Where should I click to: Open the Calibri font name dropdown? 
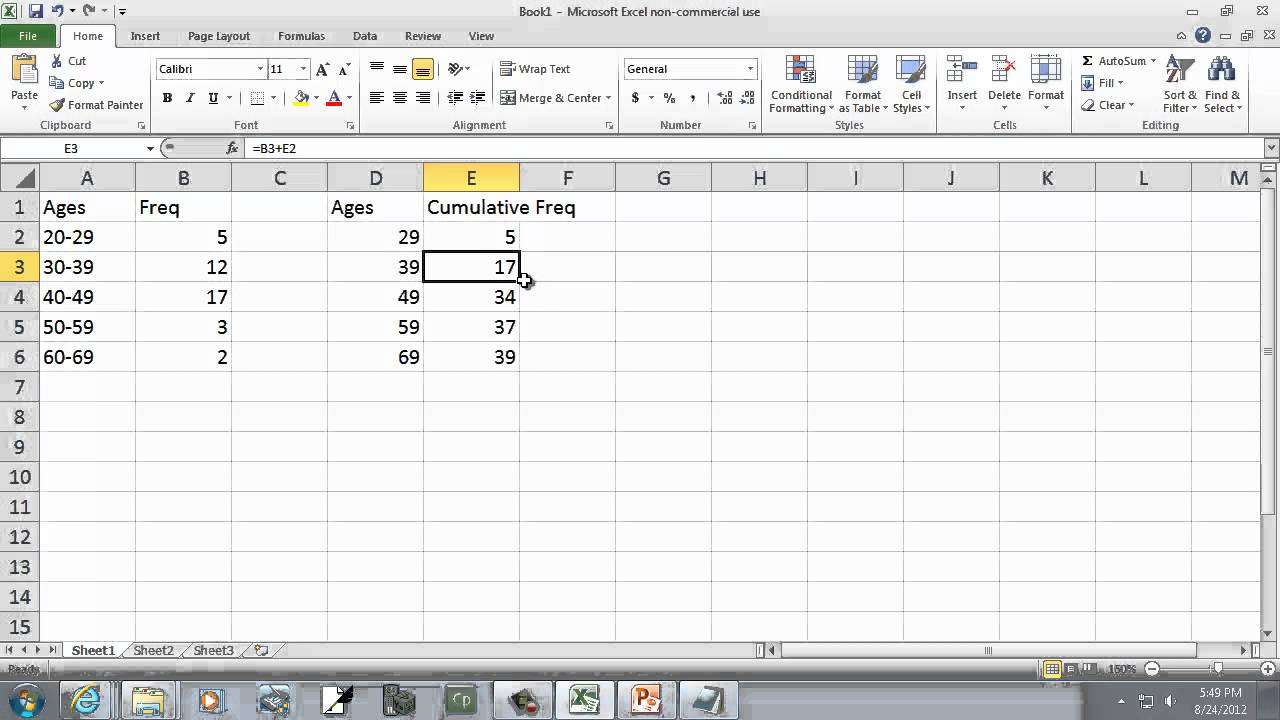point(260,69)
